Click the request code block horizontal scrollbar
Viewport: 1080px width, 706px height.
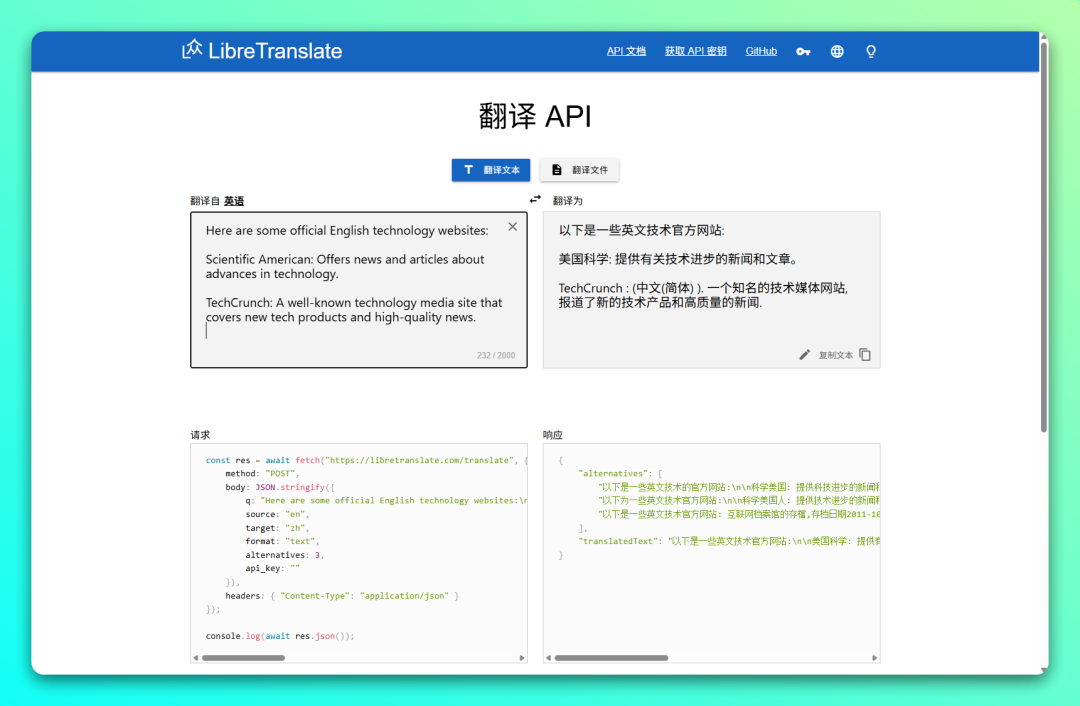tap(244, 658)
